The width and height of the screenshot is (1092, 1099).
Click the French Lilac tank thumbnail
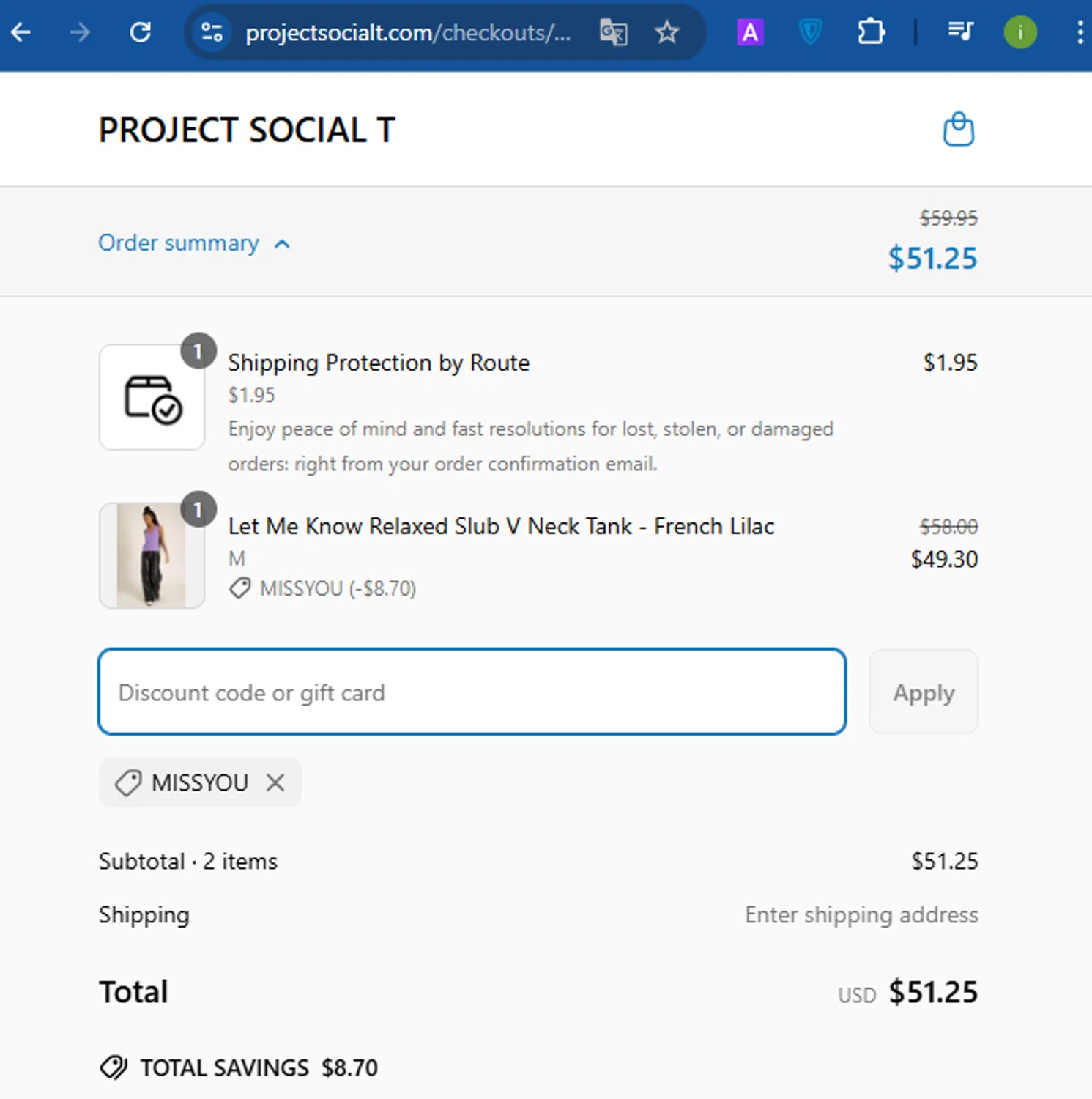tap(152, 555)
